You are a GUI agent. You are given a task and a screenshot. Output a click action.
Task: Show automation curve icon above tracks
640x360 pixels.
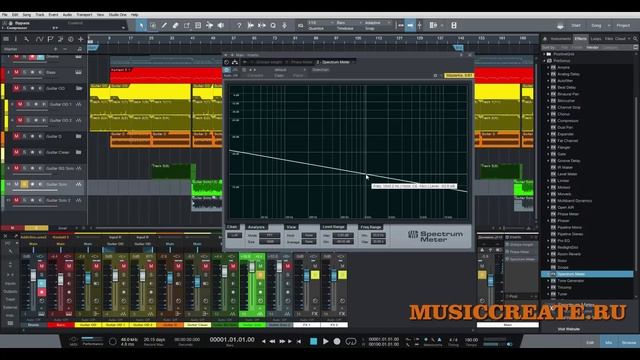tap(39, 39)
